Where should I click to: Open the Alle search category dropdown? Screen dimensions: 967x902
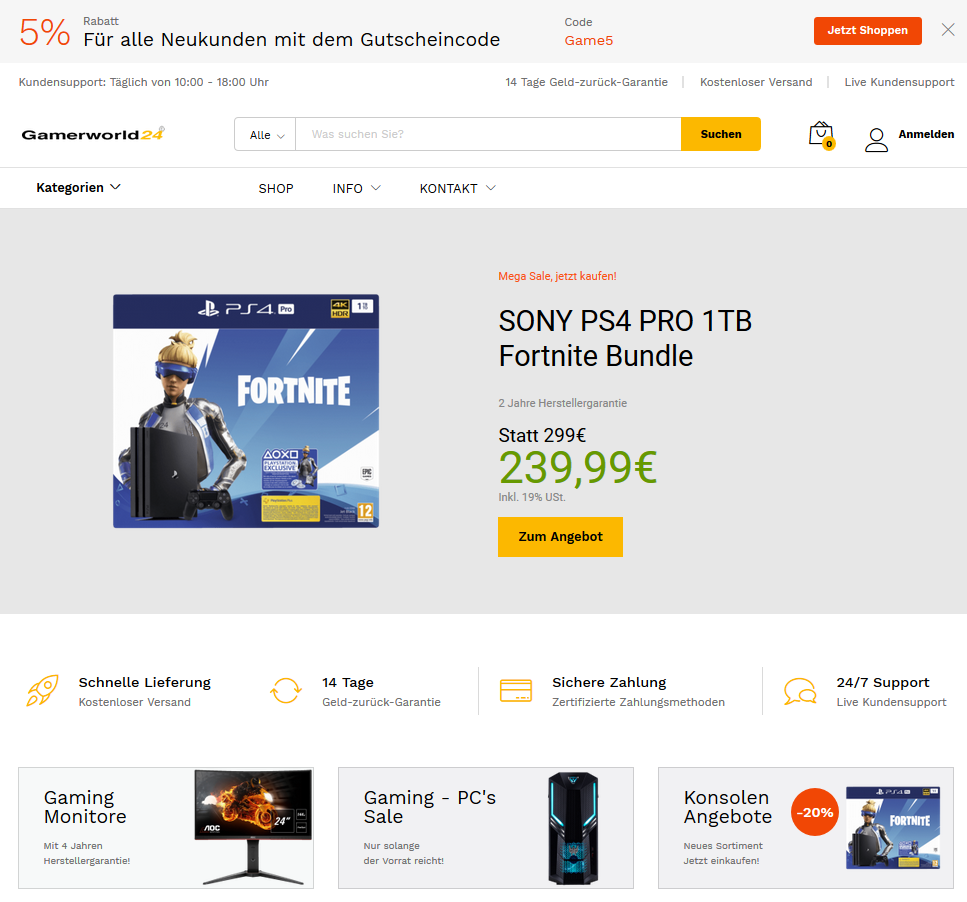coord(266,134)
